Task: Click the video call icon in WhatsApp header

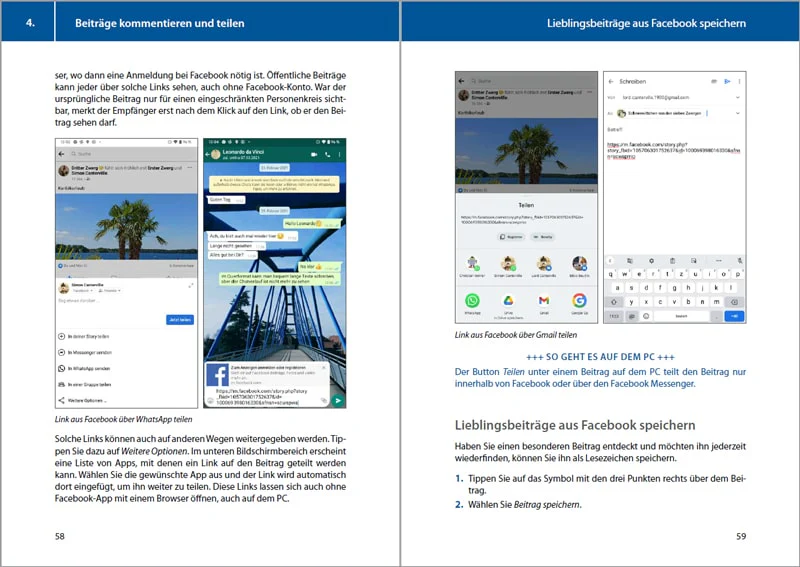Action: click(314, 154)
